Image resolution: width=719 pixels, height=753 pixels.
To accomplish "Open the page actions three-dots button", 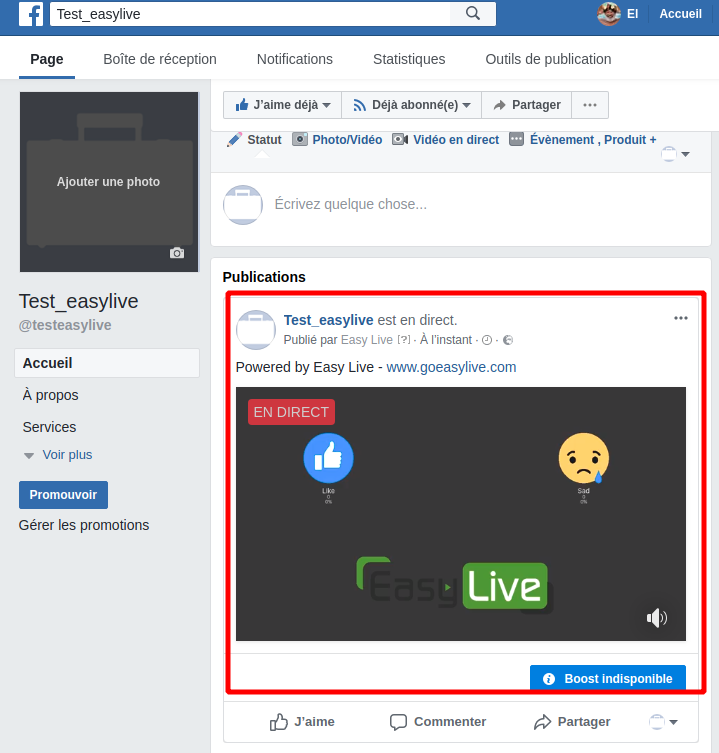I will pos(590,105).
